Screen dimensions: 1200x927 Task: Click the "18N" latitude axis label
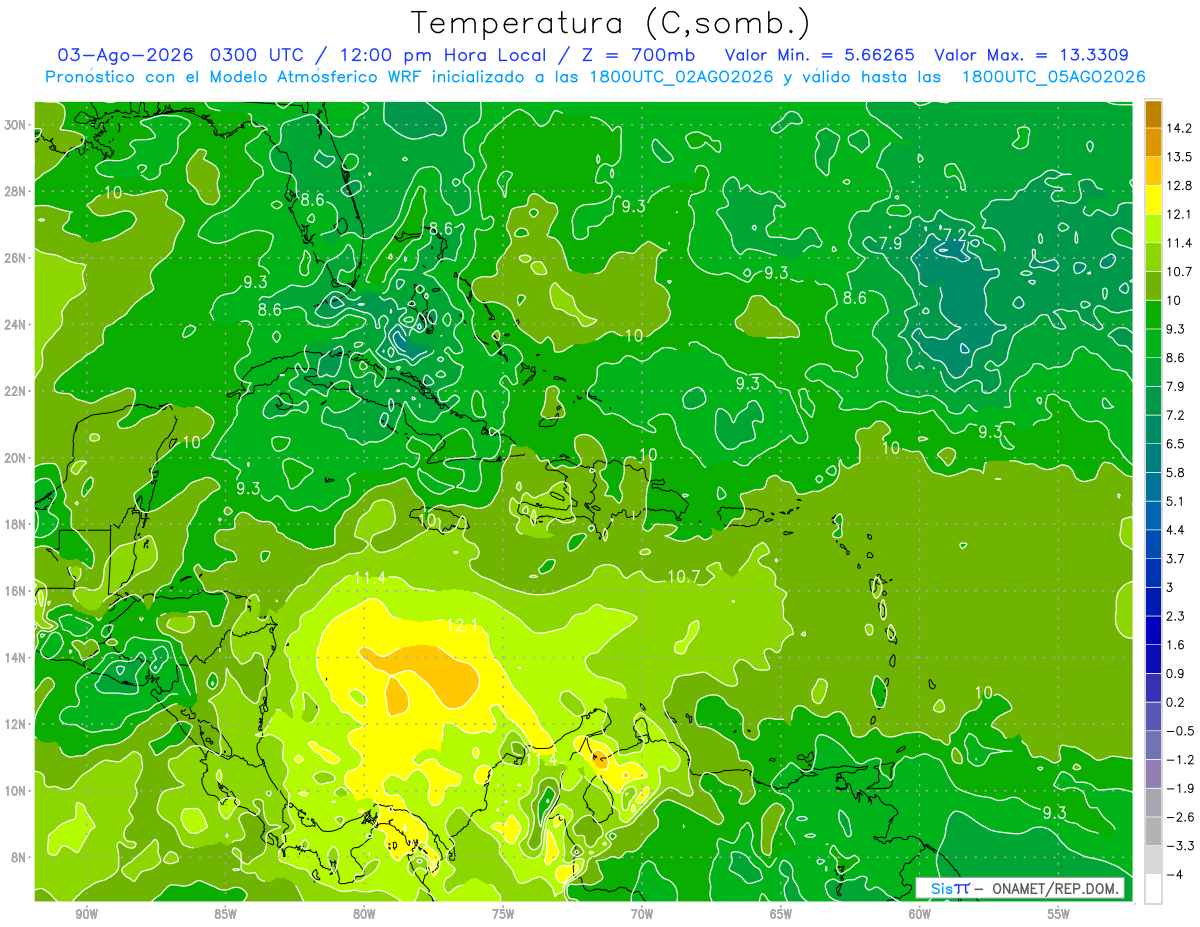point(17,525)
